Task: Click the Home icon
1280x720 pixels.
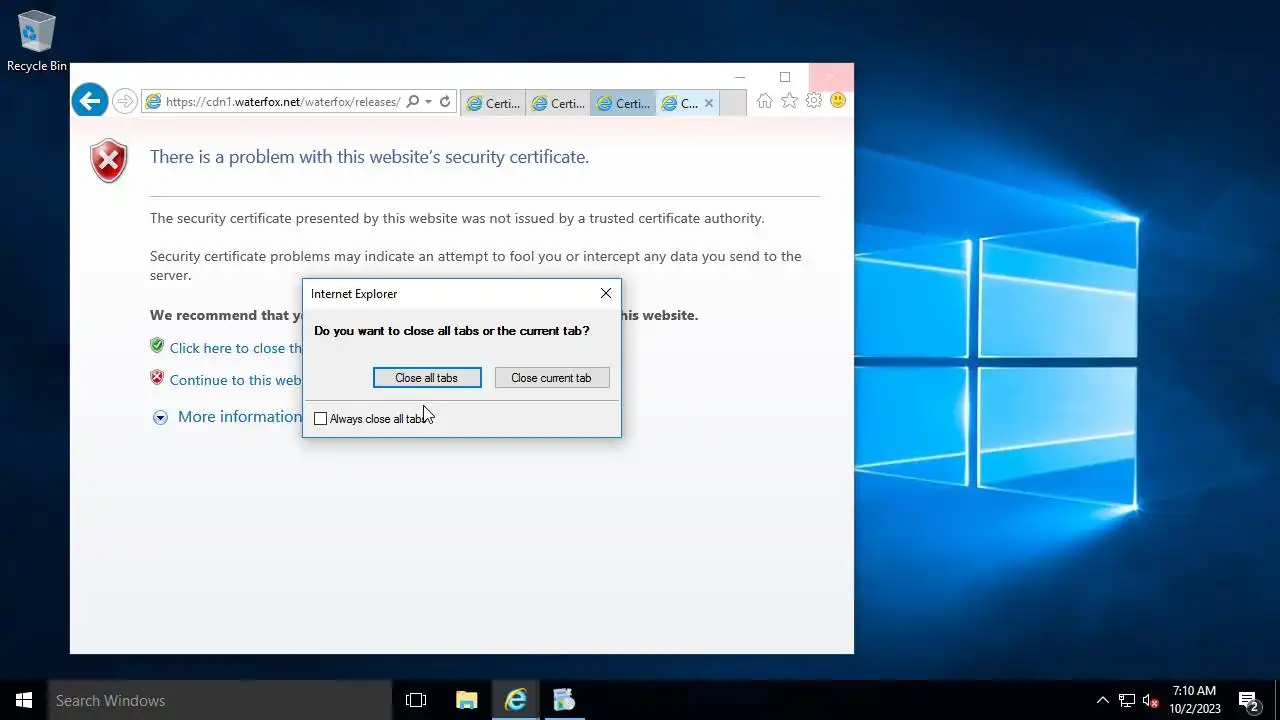Action: point(765,101)
